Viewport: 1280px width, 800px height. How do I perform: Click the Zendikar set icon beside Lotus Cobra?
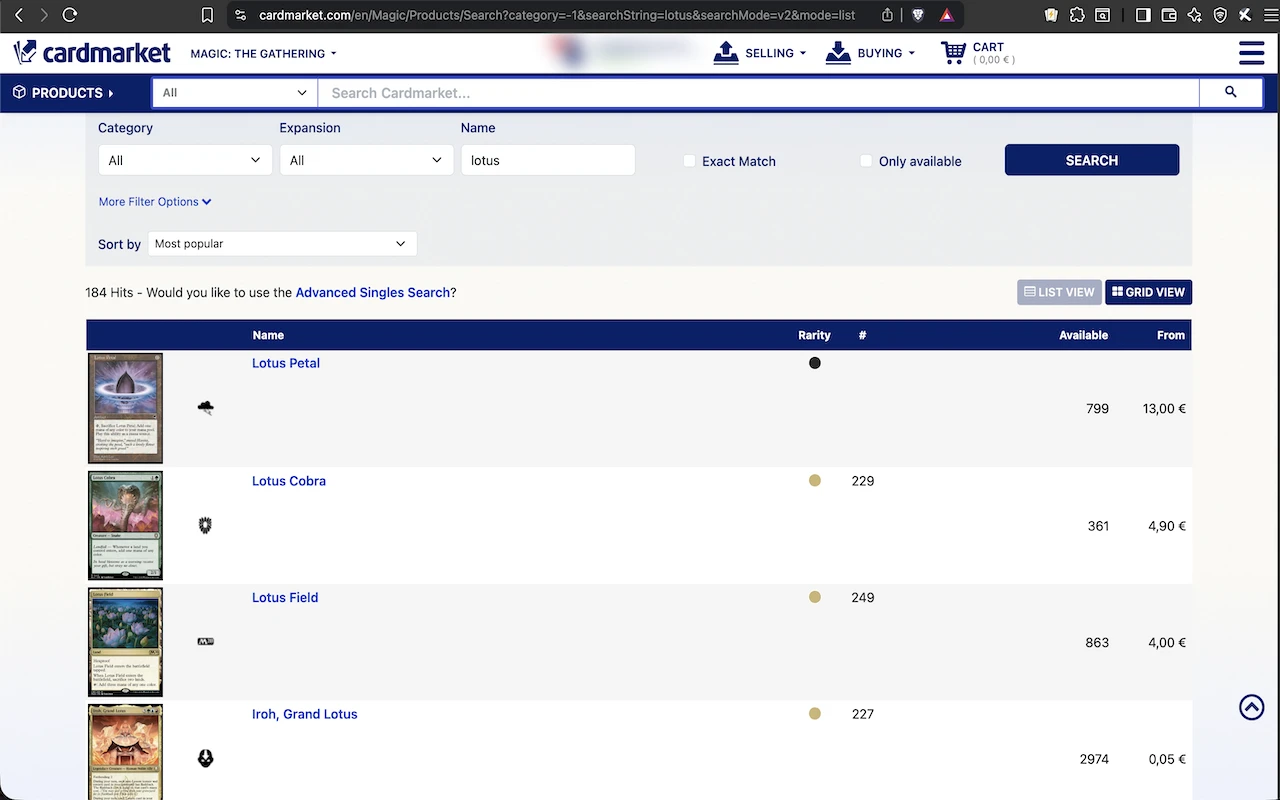pyautogui.click(x=205, y=525)
